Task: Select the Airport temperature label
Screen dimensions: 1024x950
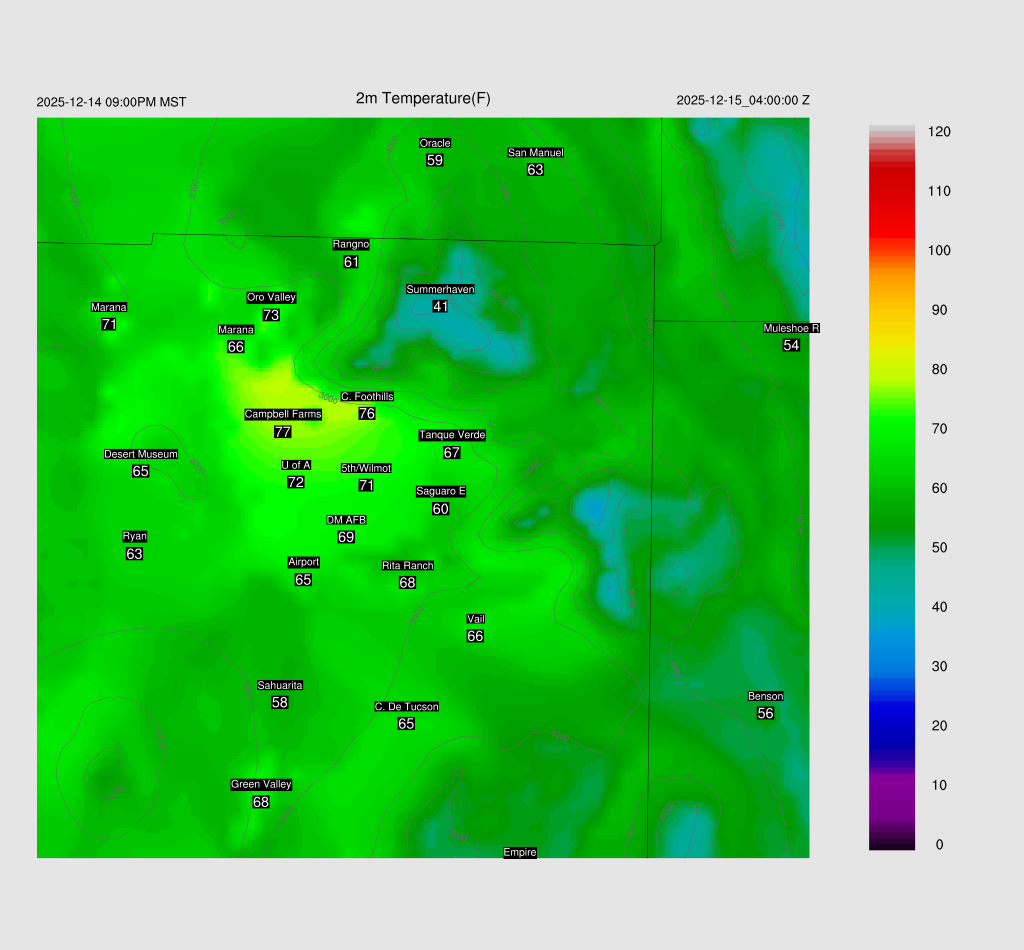Action: tap(303, 580)
